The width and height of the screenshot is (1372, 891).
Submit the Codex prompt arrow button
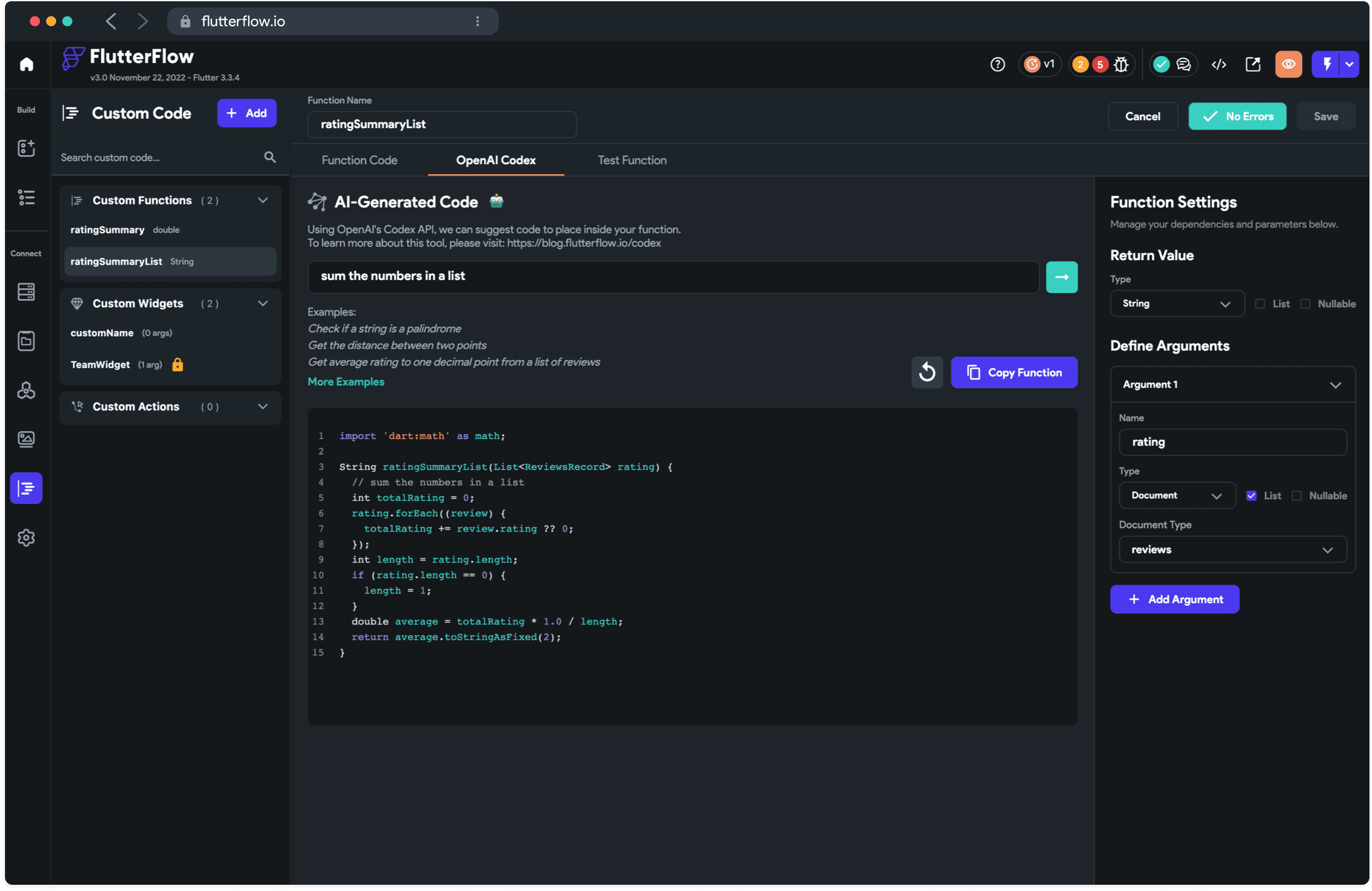pyautogui.click(x=1061, y=277)
